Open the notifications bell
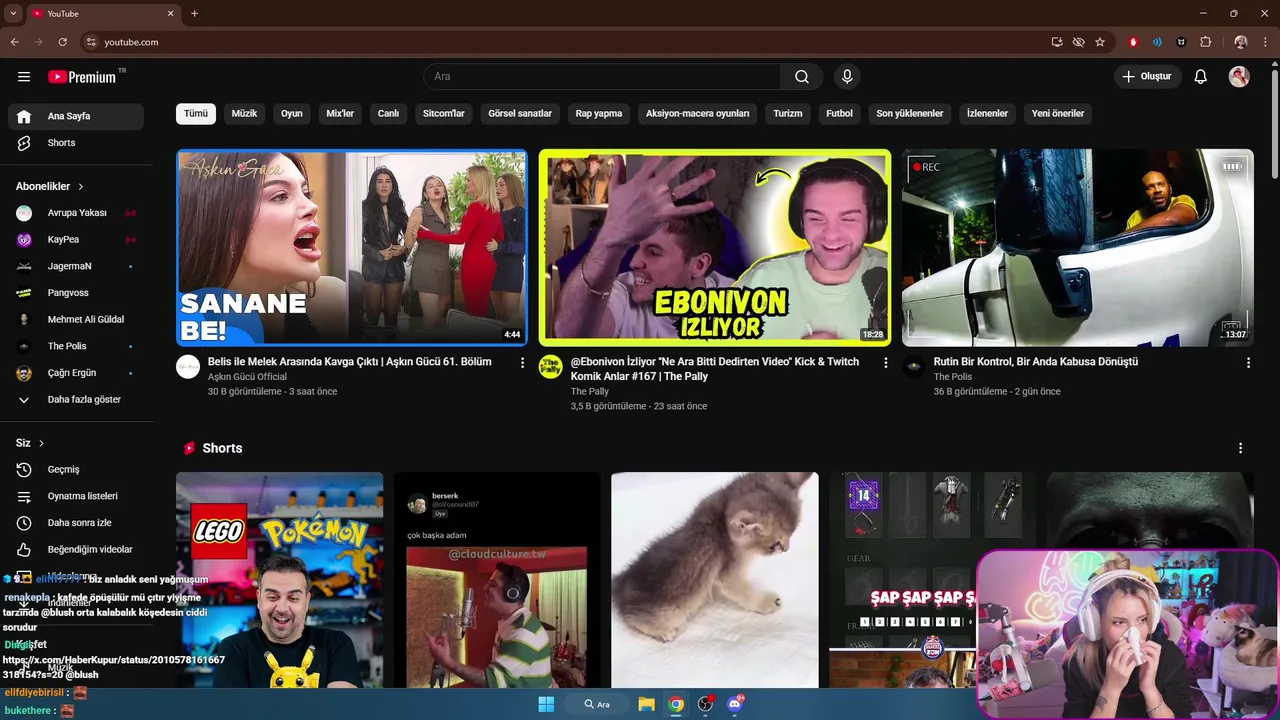The width and height of the screenshot is (1280, 720). 1201,77
